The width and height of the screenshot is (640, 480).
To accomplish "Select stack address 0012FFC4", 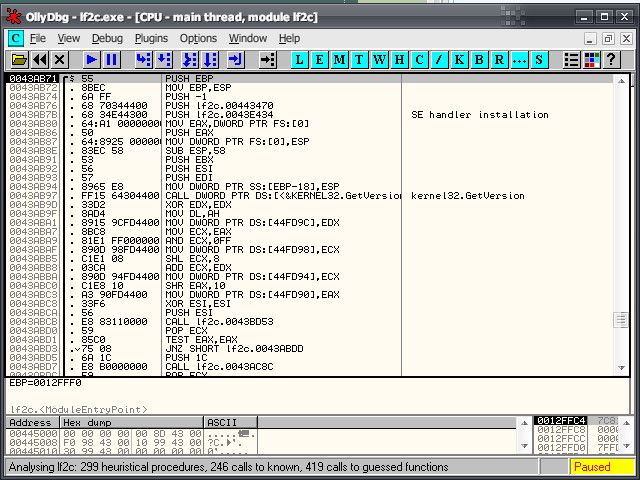I will [x=561, y=420].
